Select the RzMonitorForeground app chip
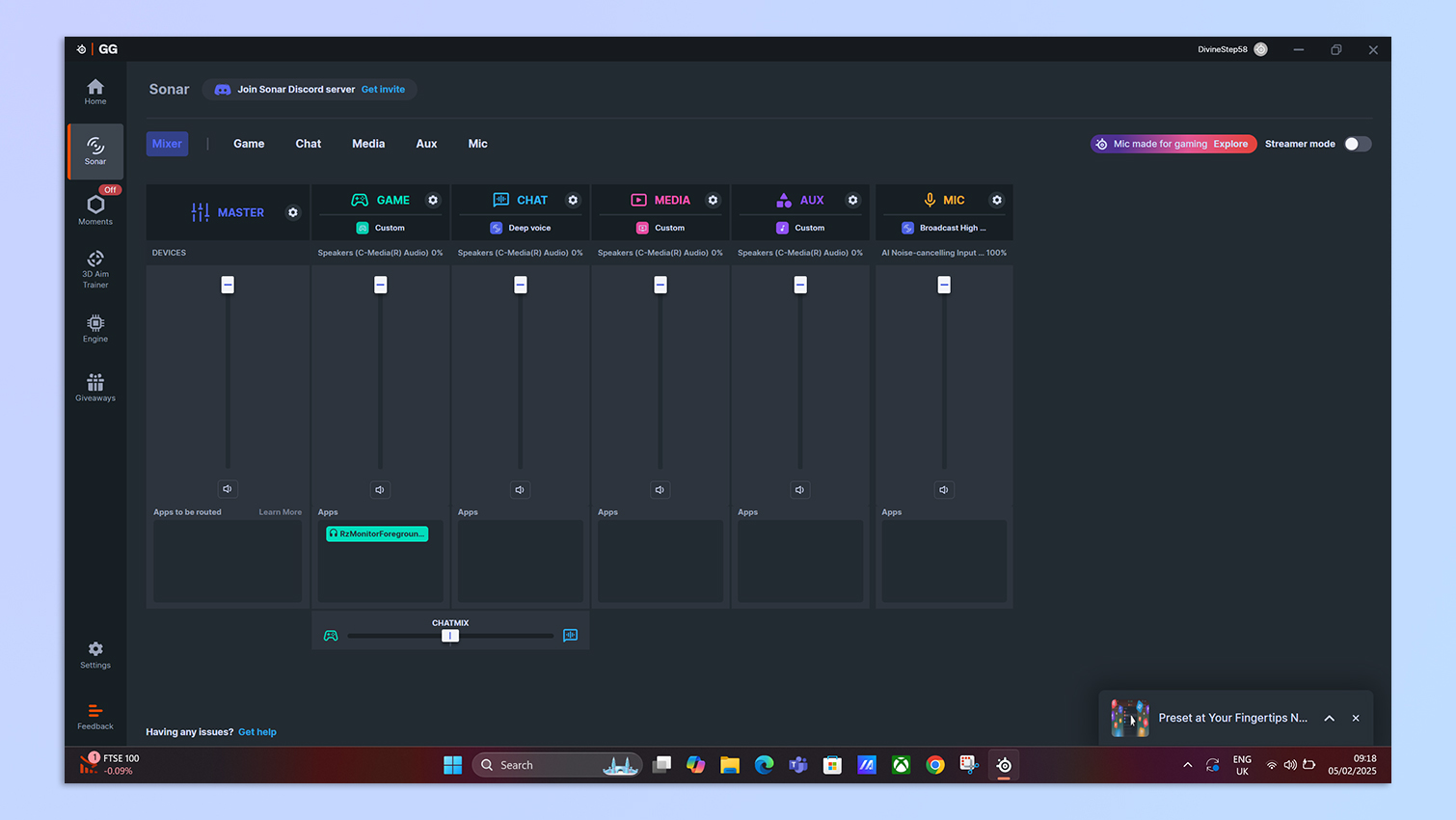The width and height of the screenshot is (1456, 820). click(377, 533)
